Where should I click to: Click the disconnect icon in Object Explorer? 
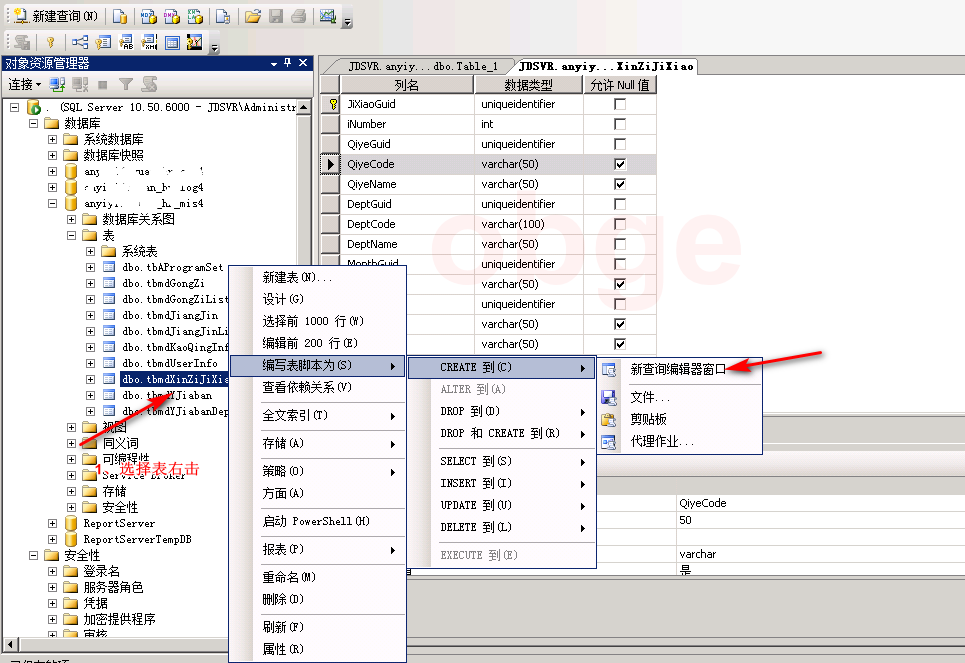coord(80,84)
